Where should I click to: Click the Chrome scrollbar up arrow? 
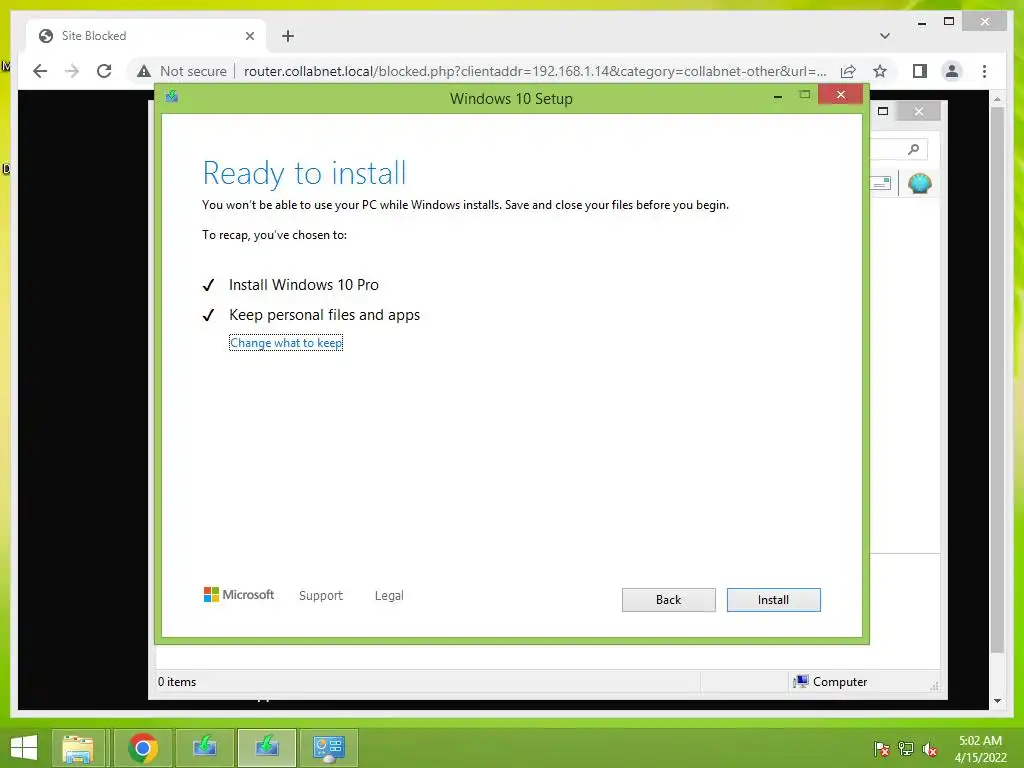coord(997,99)
